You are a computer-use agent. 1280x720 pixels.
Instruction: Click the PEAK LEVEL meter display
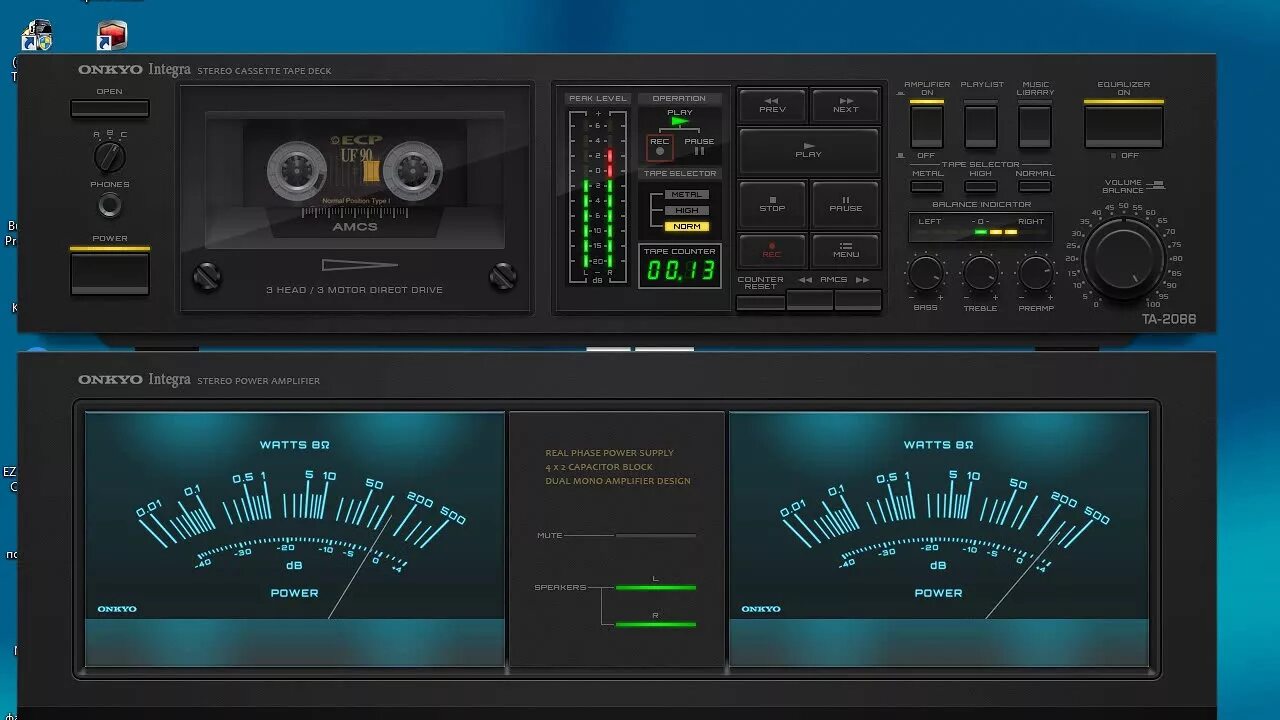598,196
